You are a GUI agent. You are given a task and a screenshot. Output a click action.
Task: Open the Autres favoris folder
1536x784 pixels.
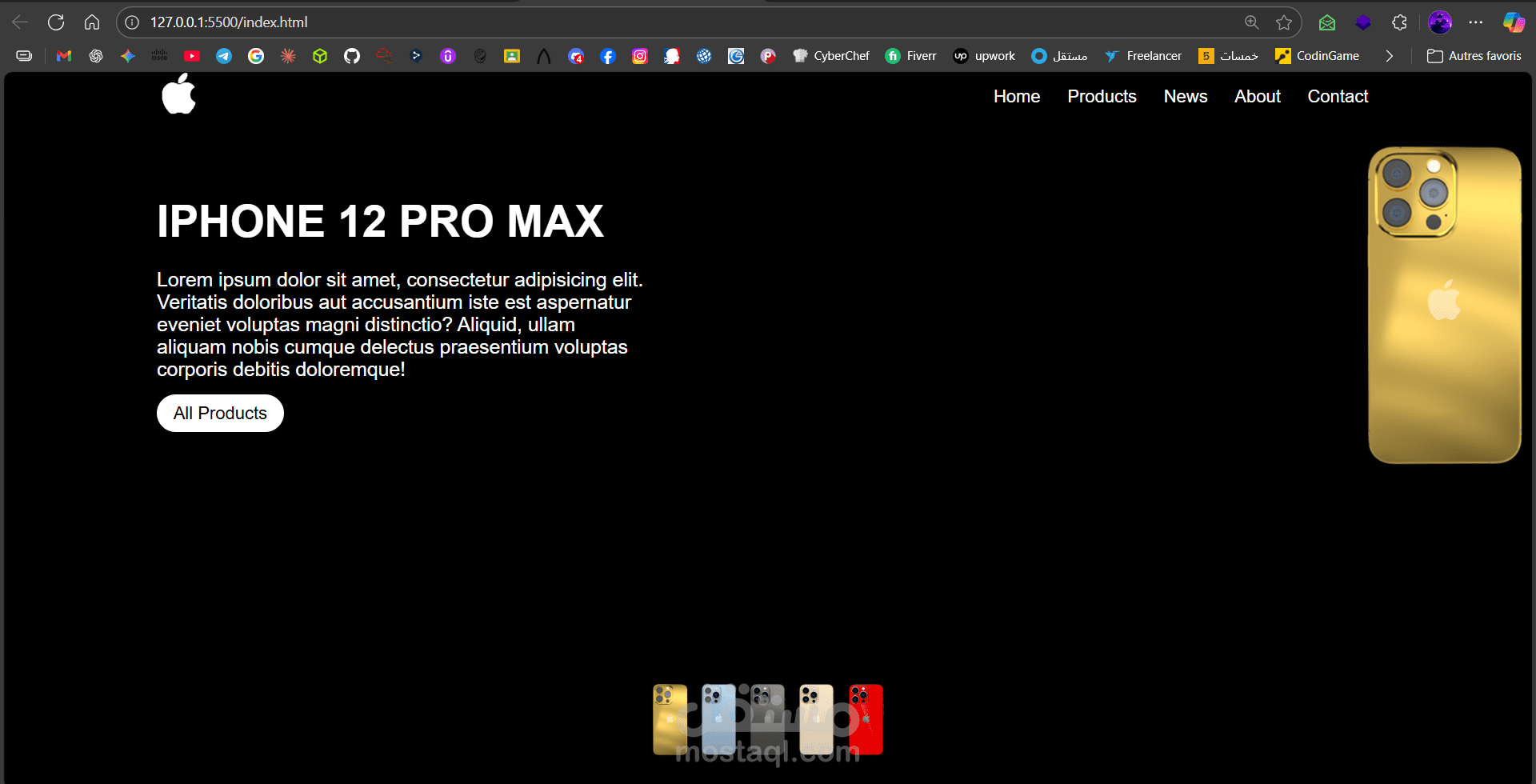[1474, 56]
